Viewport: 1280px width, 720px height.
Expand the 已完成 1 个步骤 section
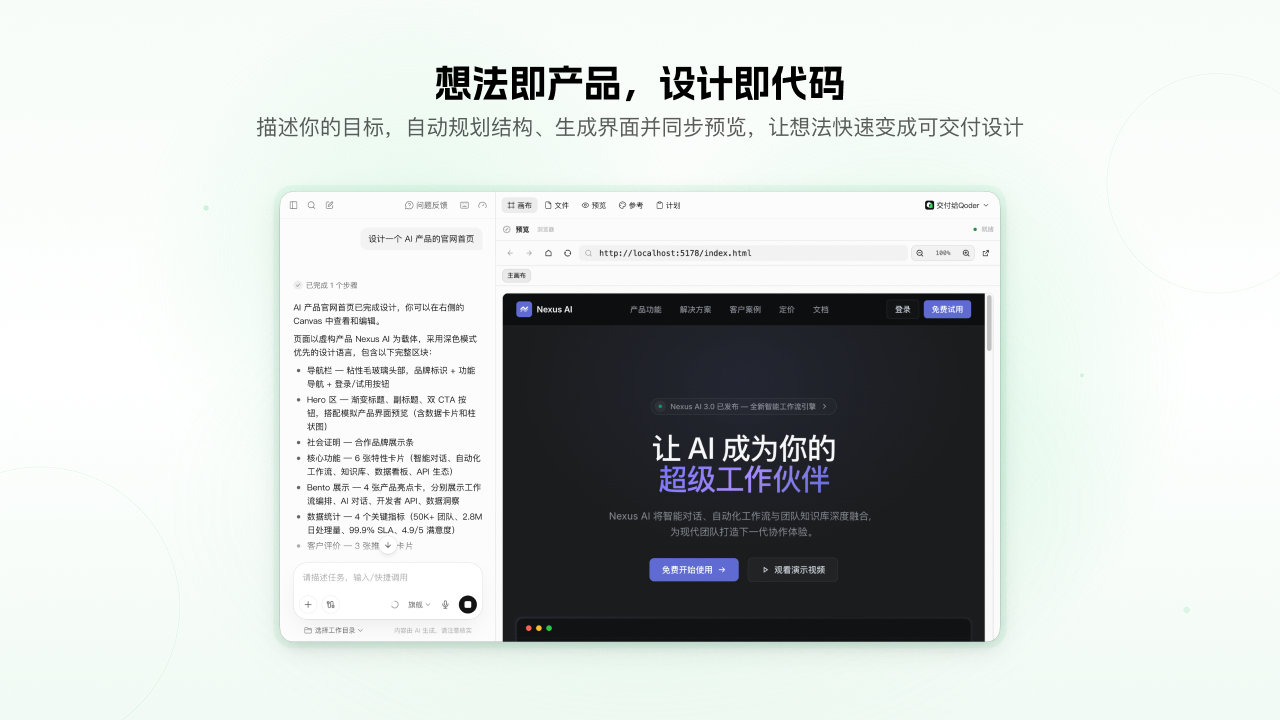(x=325, y=285)
